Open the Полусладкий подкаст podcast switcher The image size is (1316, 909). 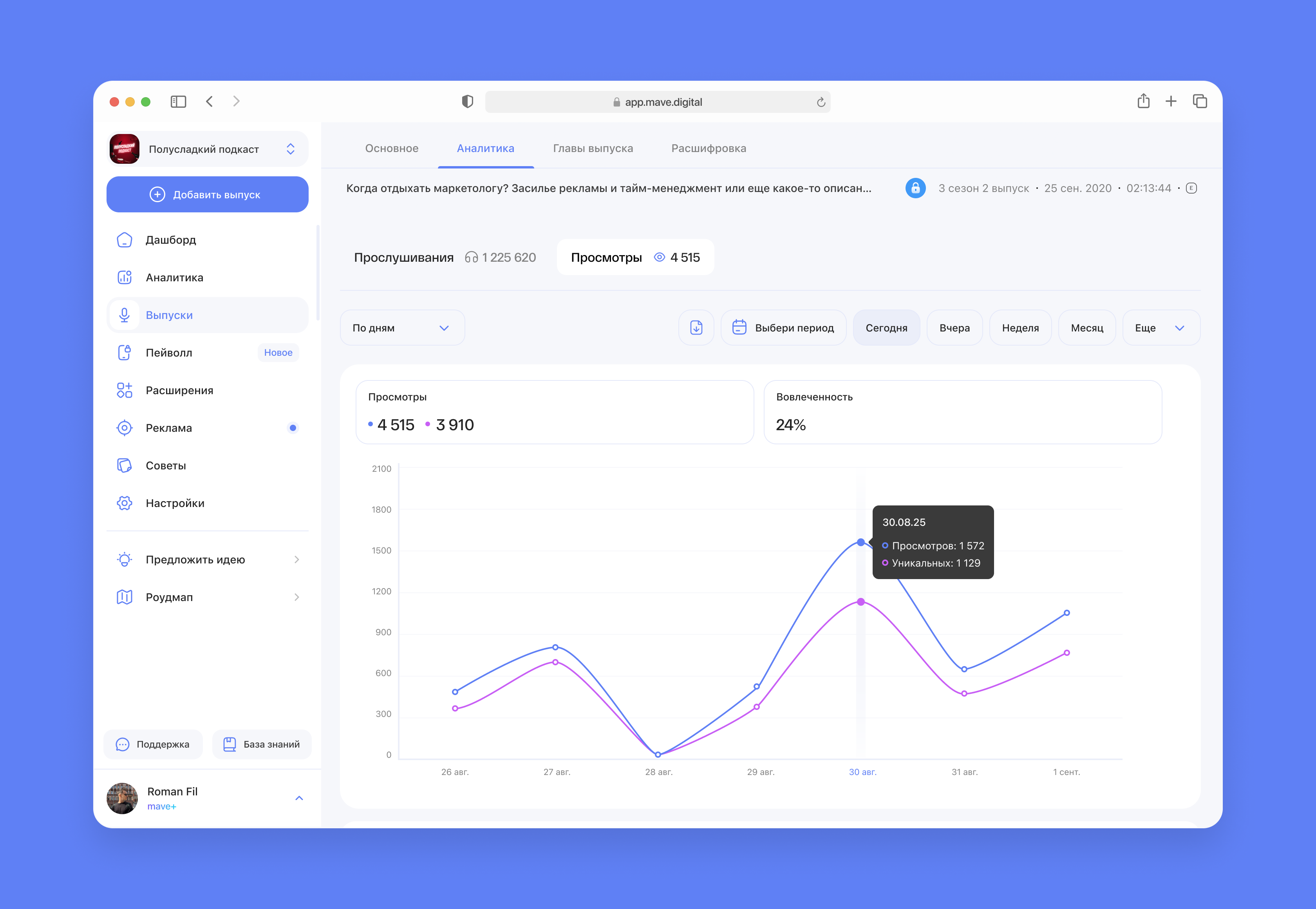[207, 149]
